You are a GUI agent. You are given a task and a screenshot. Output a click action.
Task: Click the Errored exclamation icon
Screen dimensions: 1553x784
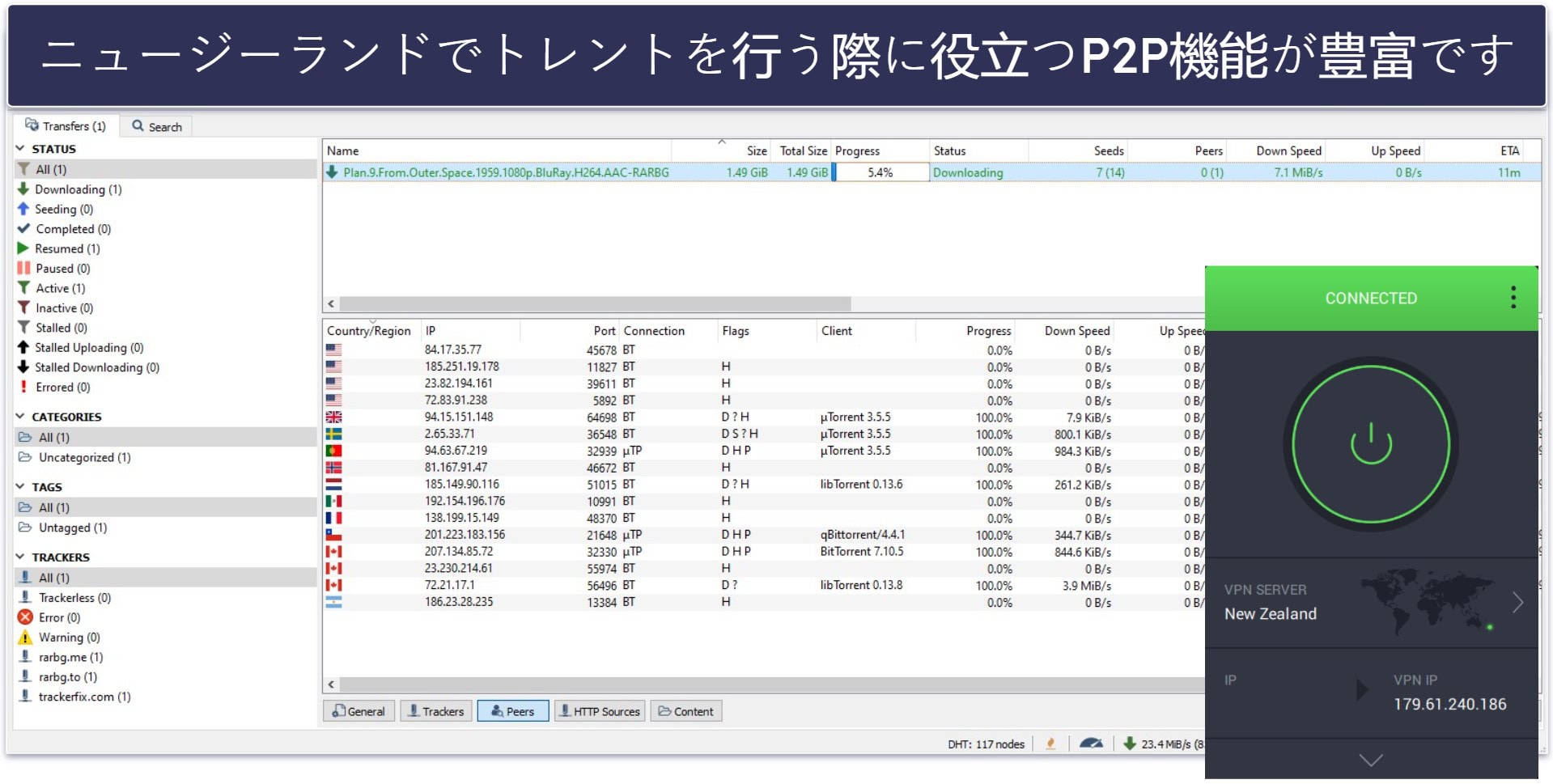coord(23,387)
